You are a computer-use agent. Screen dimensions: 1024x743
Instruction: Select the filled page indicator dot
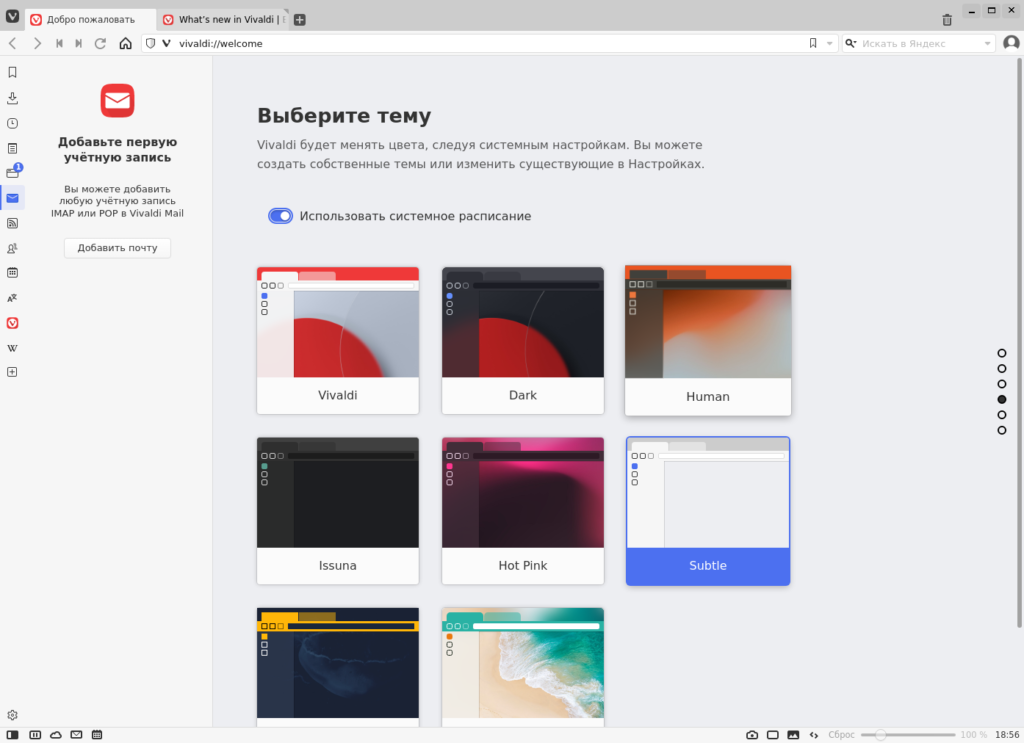click(x=1002, y=400)
